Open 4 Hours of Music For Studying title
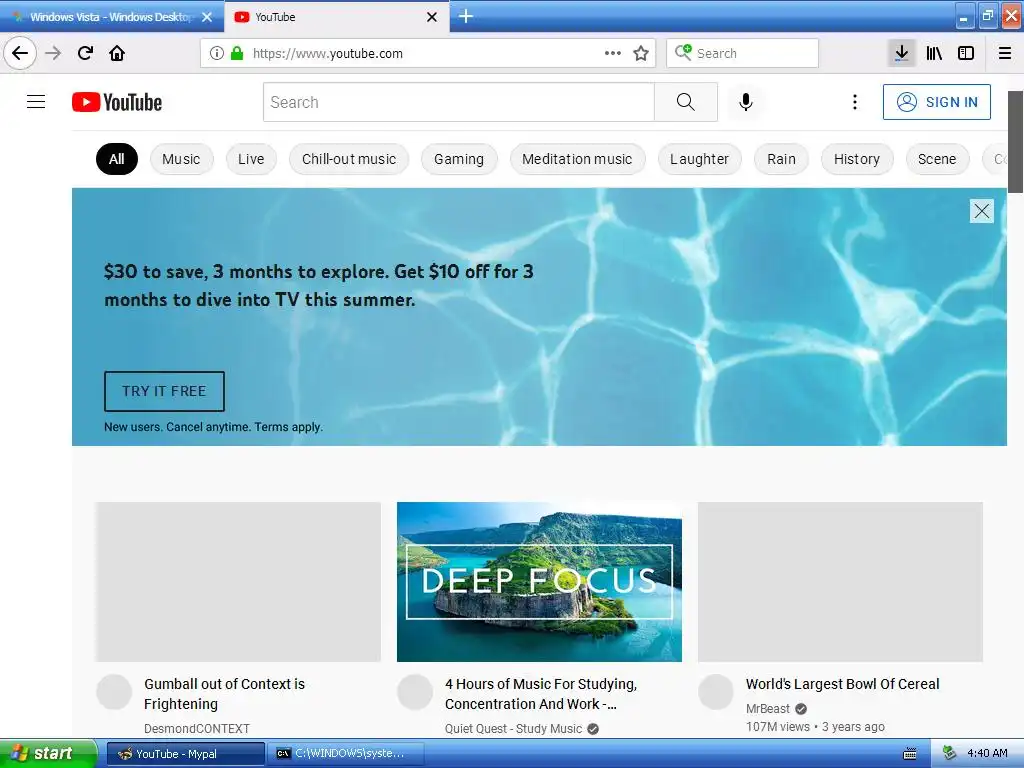 541,694
